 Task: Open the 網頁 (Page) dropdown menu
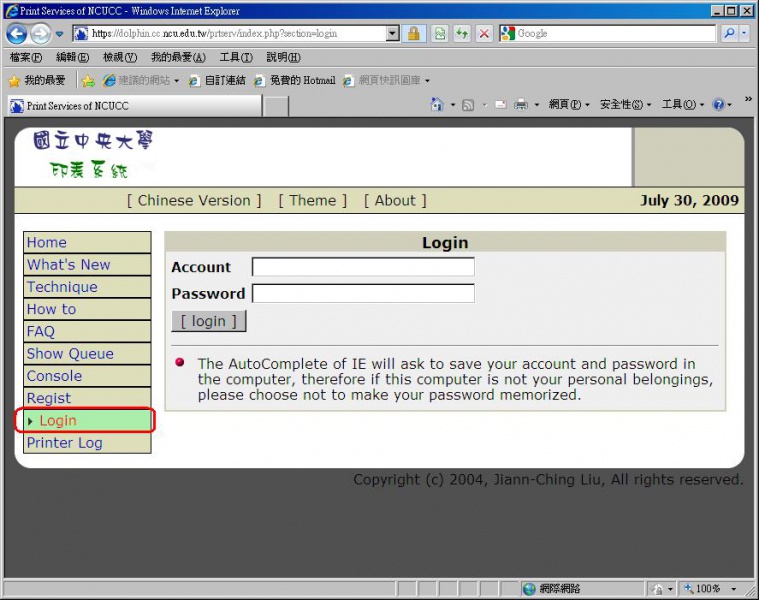click(568, 104)
